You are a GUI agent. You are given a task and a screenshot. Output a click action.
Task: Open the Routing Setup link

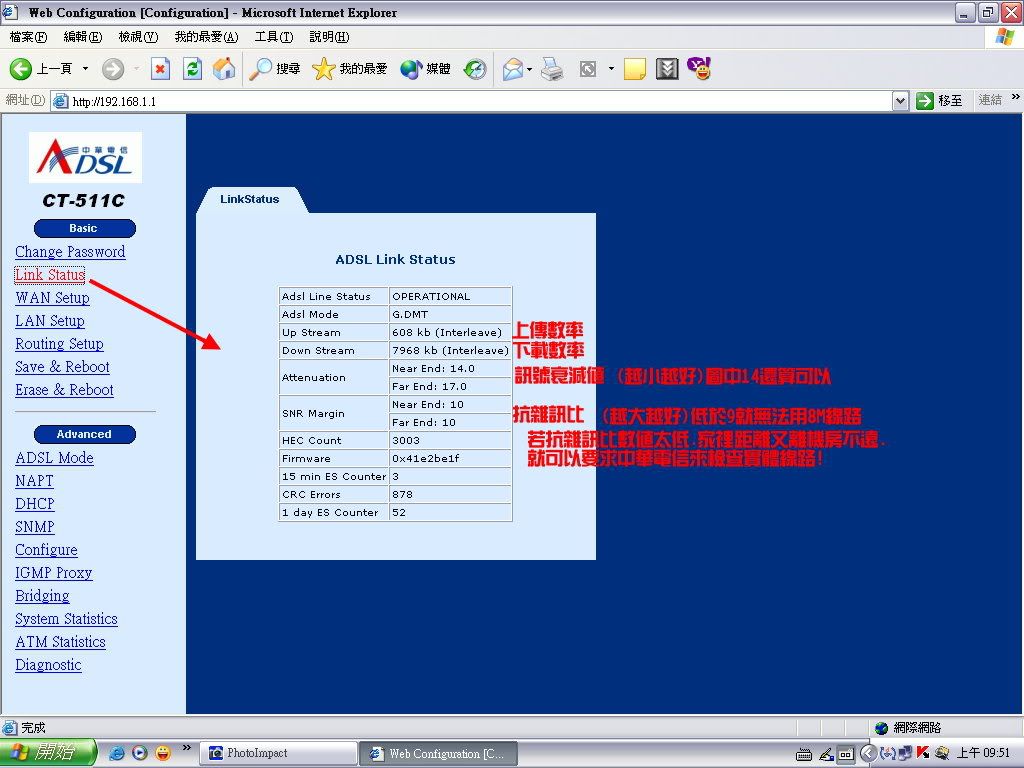(x=59, y=344)
